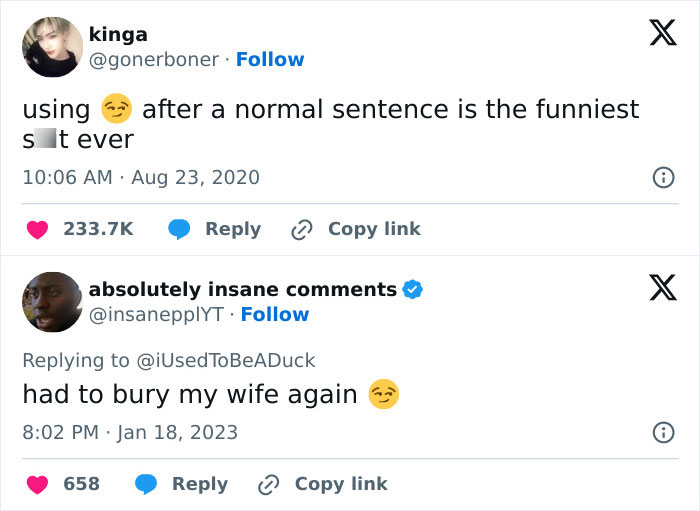Click reply bubble icon under kinga's tweet

coord(180,229)
